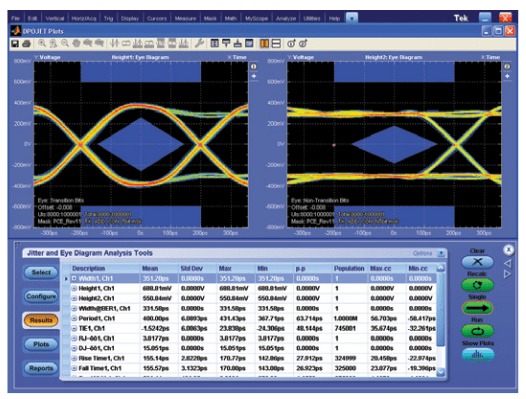Expand the Period1, Ch1 row
The height and width of the screenshot is (399, 526).
pyautogui.click(x=74, y=318)
